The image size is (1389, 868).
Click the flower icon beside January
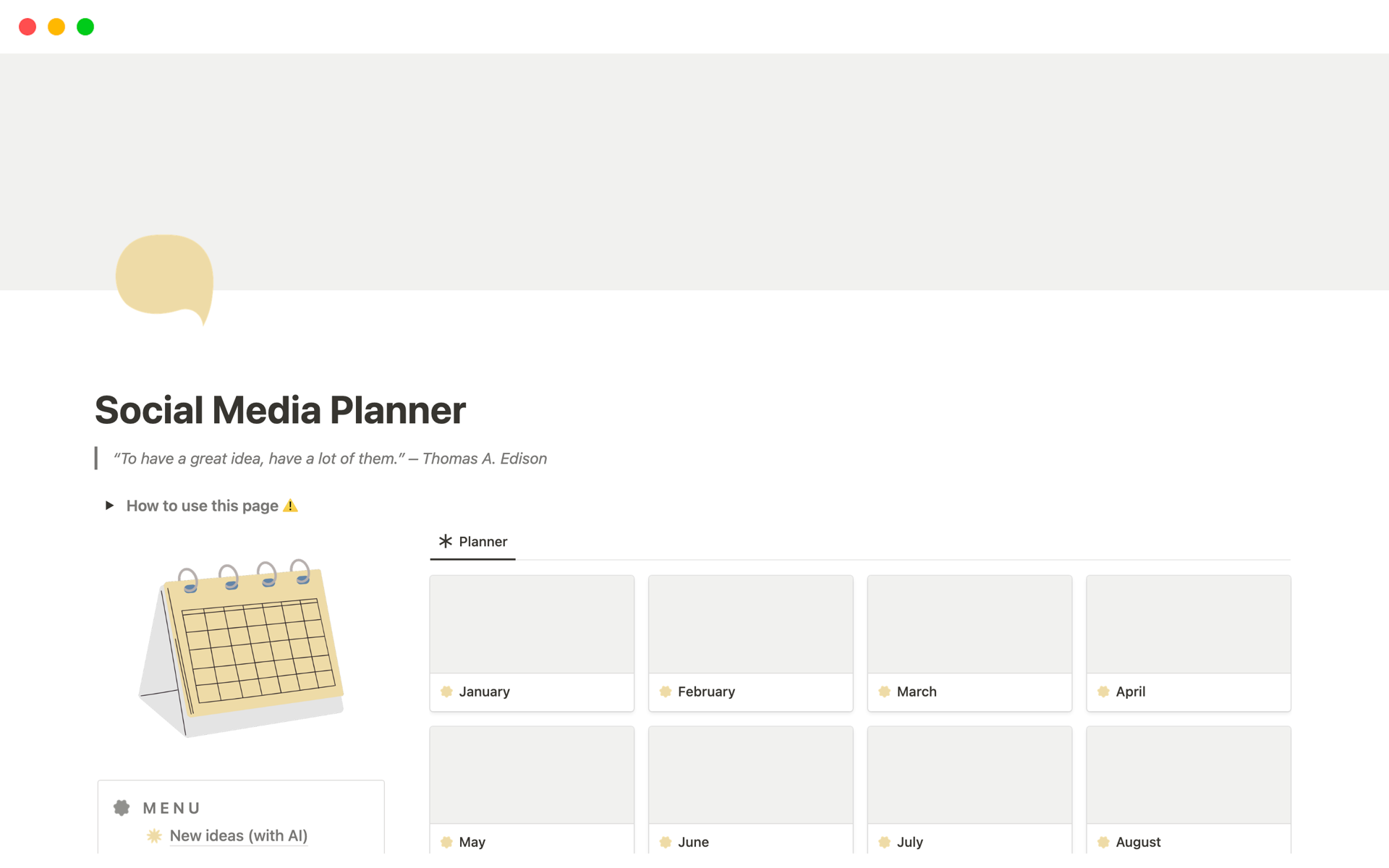pos(446,692)
